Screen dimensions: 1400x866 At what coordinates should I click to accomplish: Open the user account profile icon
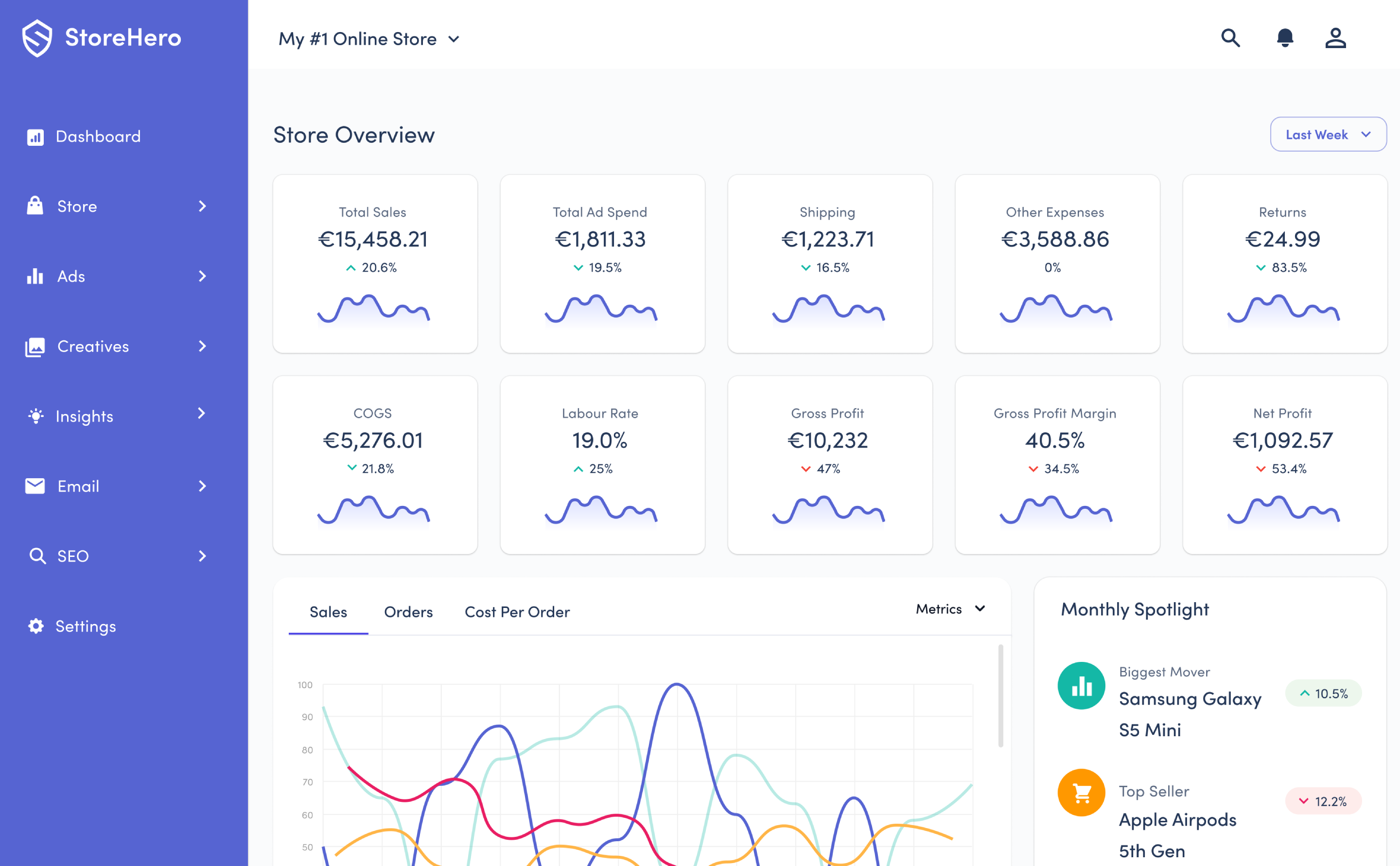point(1335,38)
